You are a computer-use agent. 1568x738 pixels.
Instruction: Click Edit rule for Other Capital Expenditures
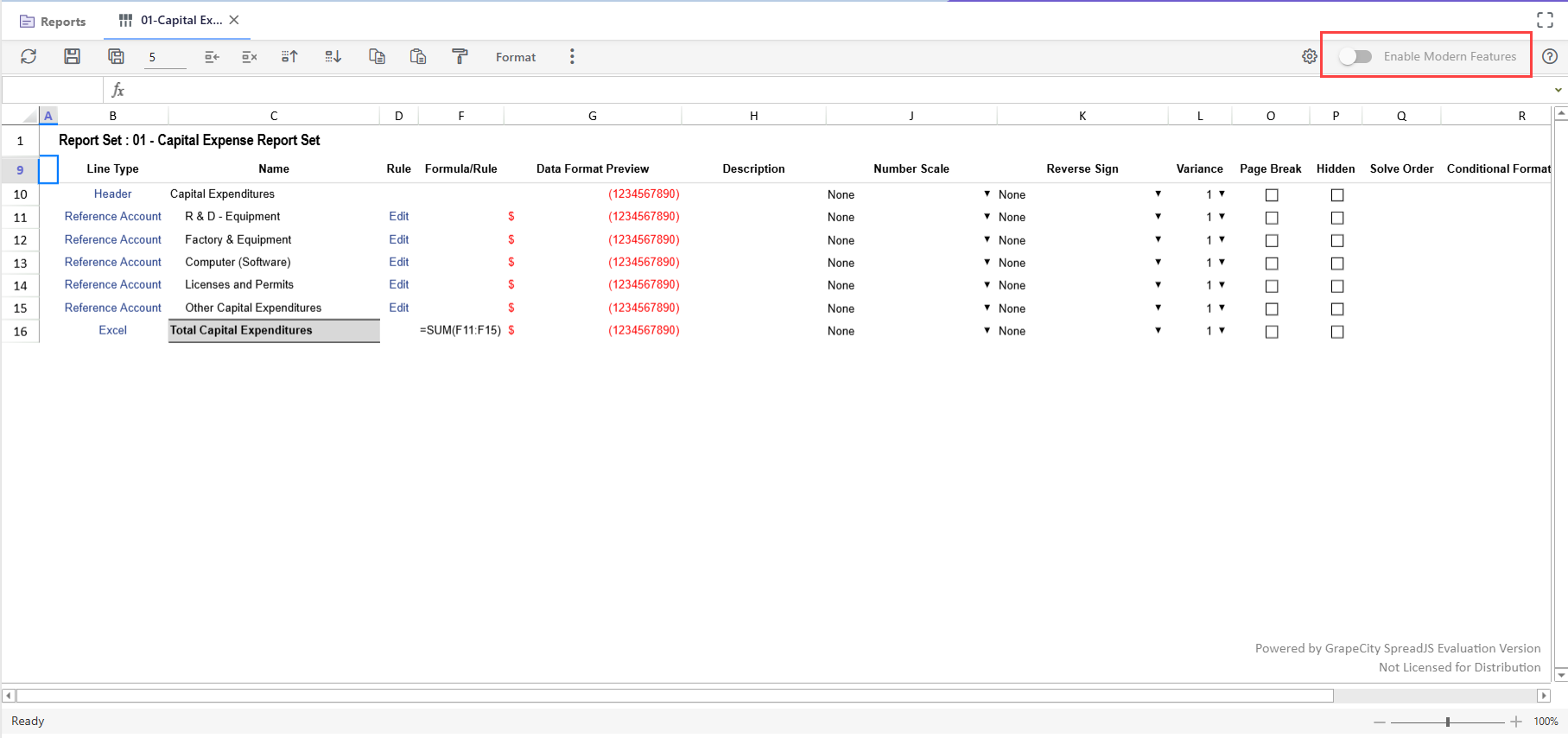point(398,308)
